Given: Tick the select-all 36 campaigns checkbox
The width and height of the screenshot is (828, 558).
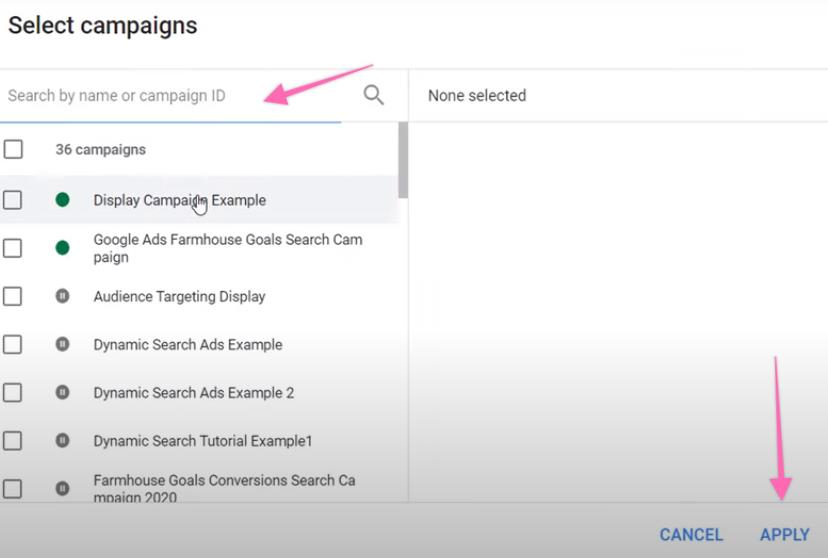Looking at the screenshot, I should point(13,149).
